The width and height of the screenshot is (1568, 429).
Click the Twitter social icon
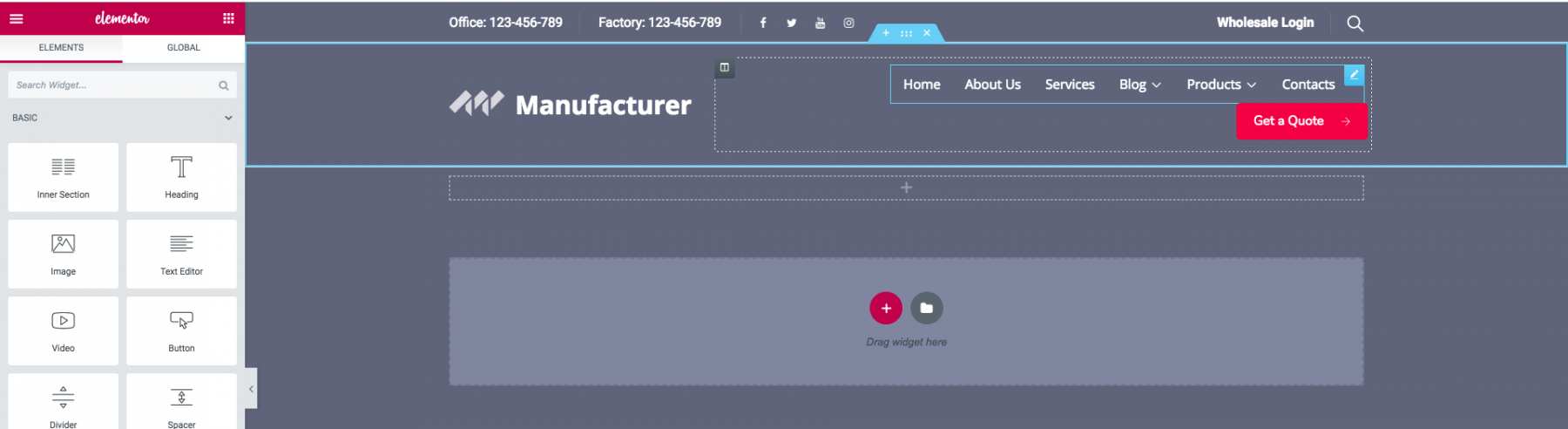tap(791, 23)
